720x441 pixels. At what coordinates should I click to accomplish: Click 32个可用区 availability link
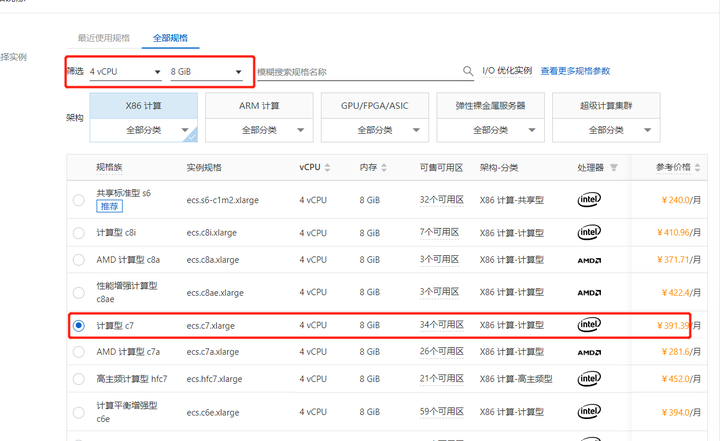[x=442, y=200]
